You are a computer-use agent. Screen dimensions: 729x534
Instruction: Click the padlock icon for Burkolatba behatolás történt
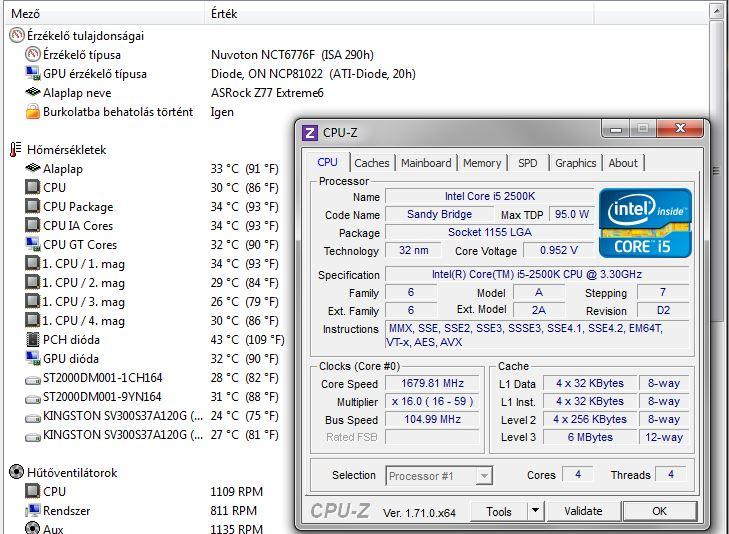tap(33, 112)
